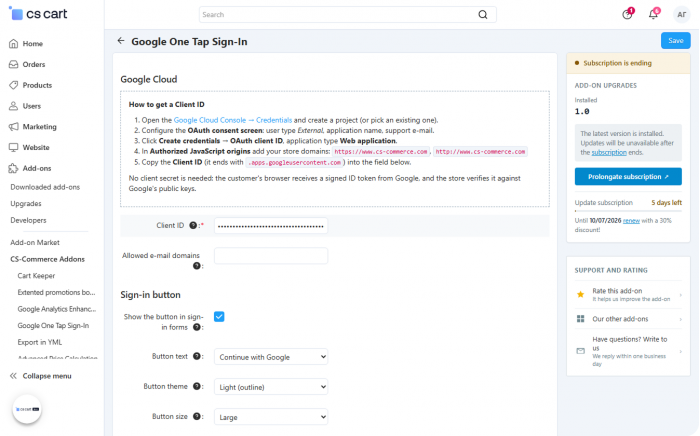Click the search magnifier icon
700x436 pixels.
[483, 15]
